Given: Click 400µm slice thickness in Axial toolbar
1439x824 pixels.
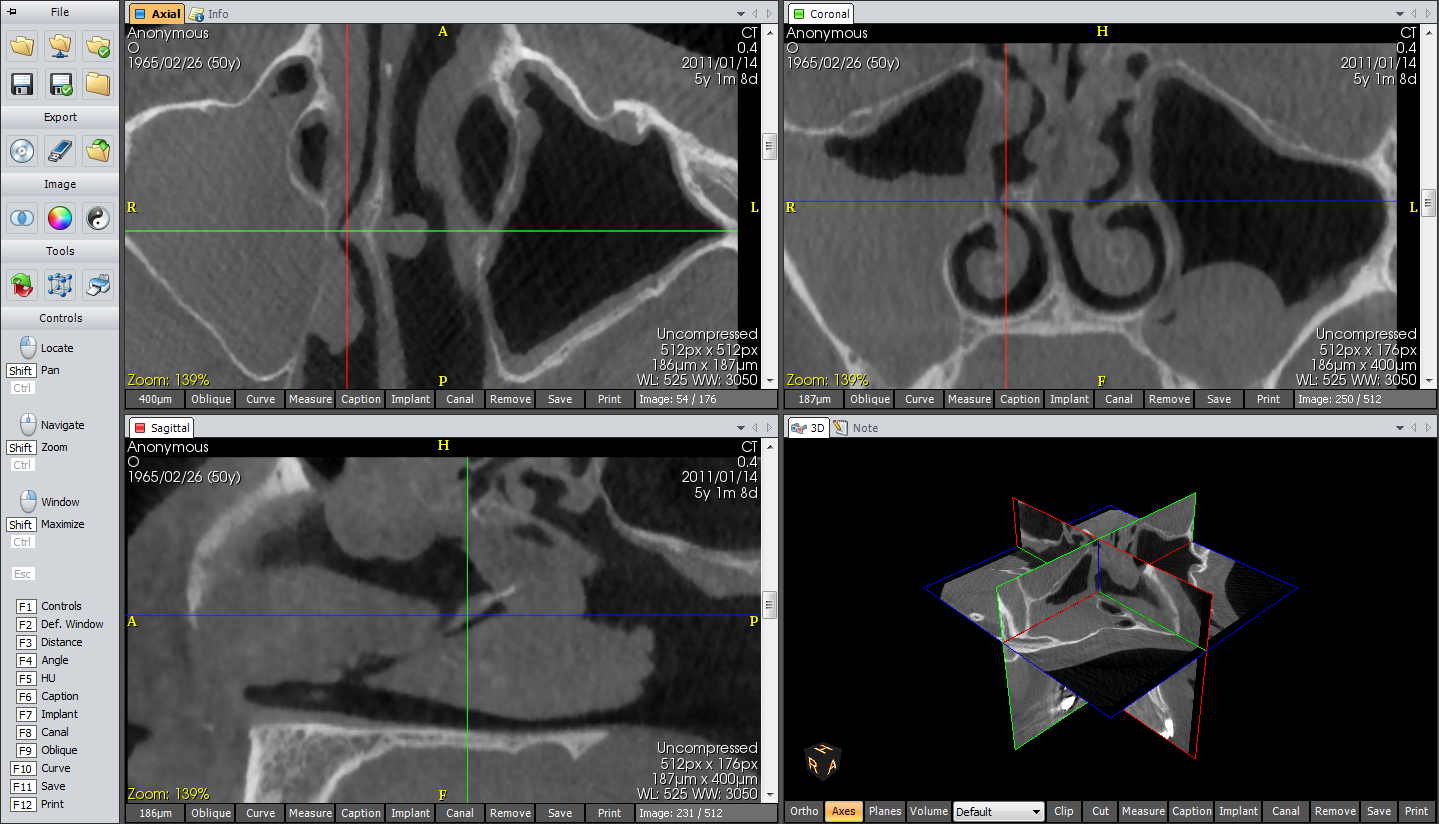Looking at the screenshot, I should (x=155, y=399).
